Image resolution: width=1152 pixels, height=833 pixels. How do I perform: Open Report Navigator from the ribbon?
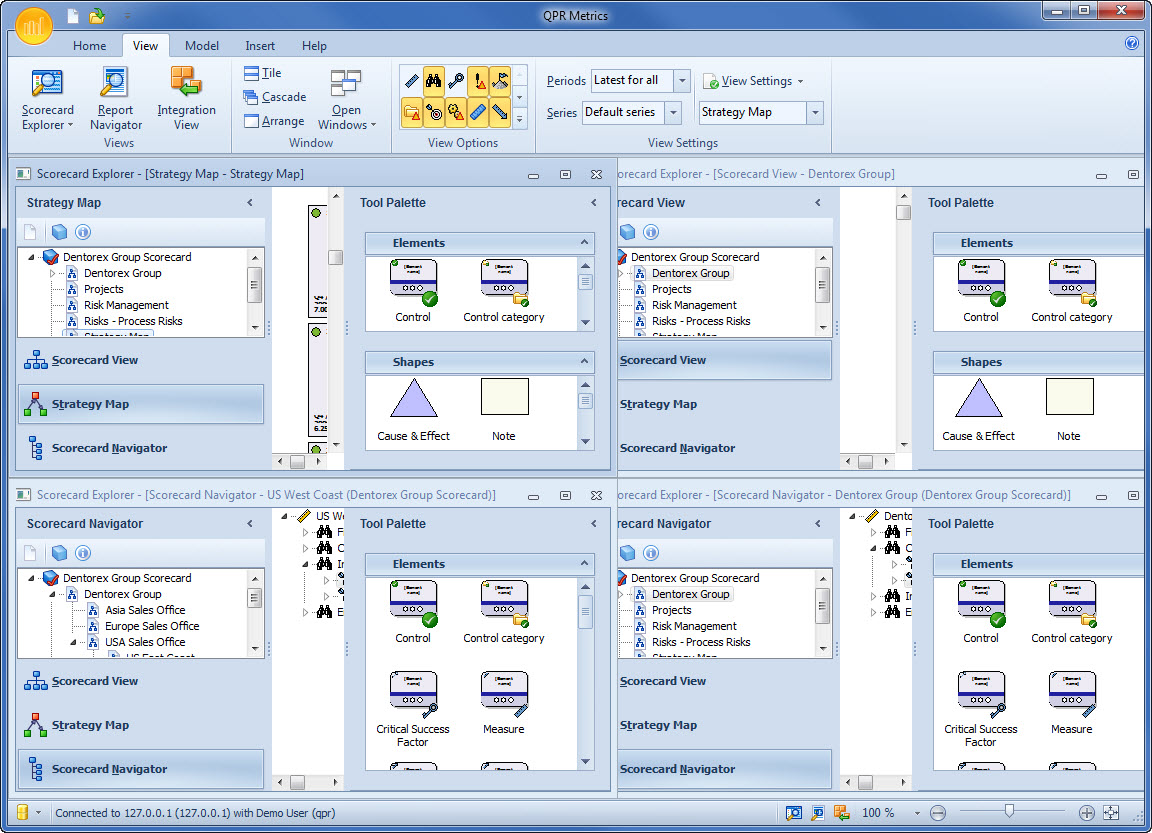(x=115, y=99)
